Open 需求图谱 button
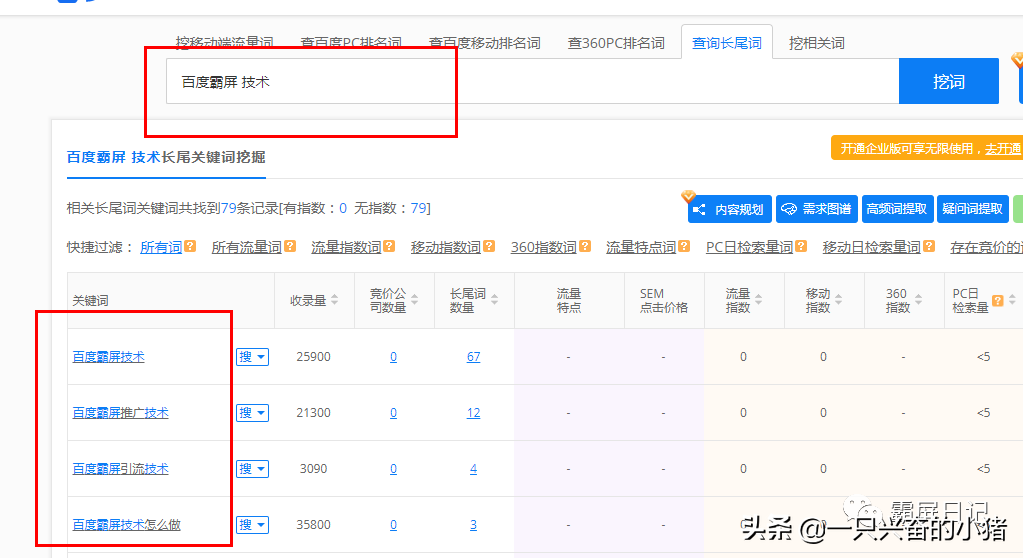This screenshot has height=558, width=1023. pos(816,209)
